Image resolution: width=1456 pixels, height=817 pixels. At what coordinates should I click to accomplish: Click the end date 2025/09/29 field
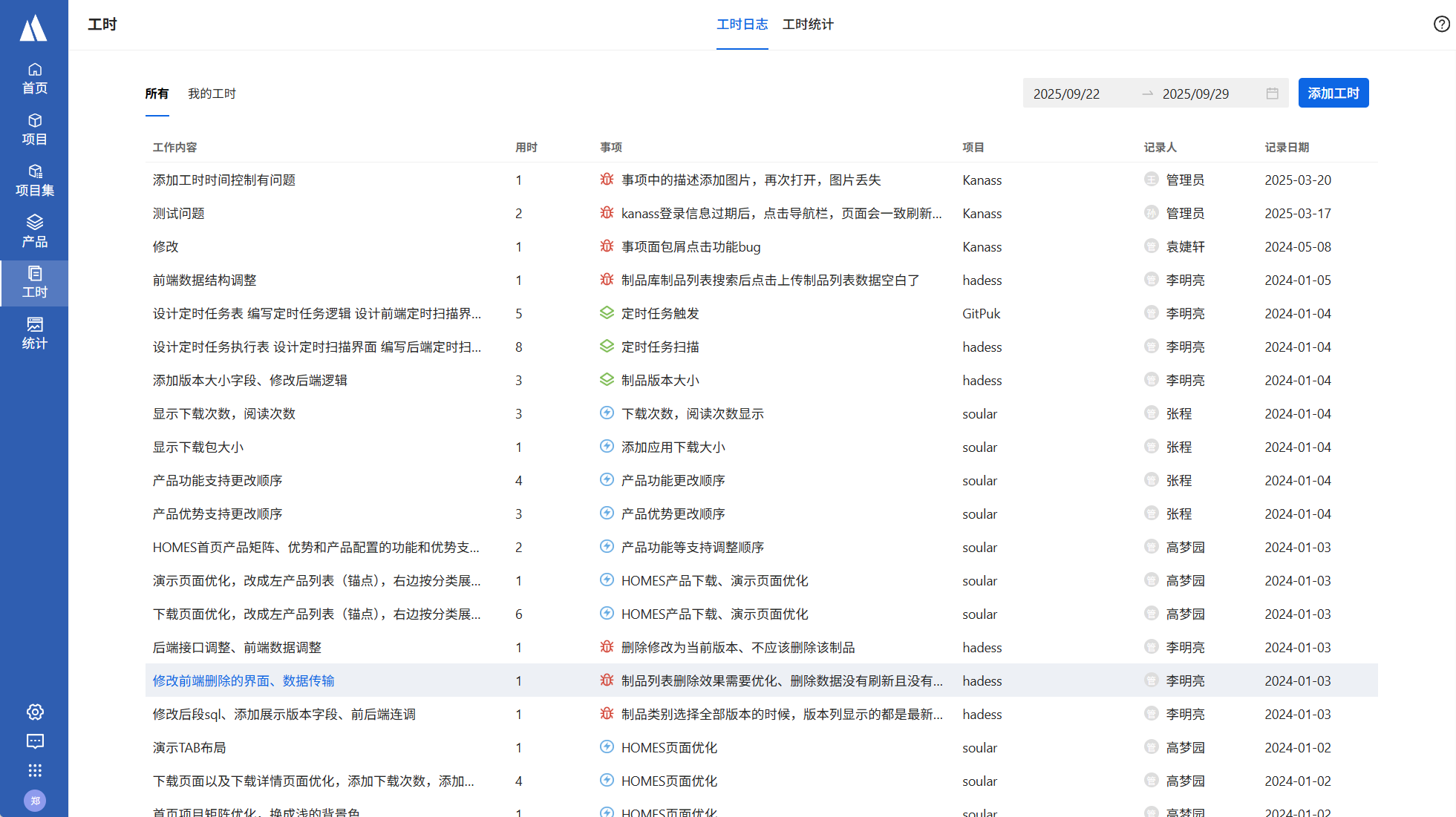point(1195,94)
